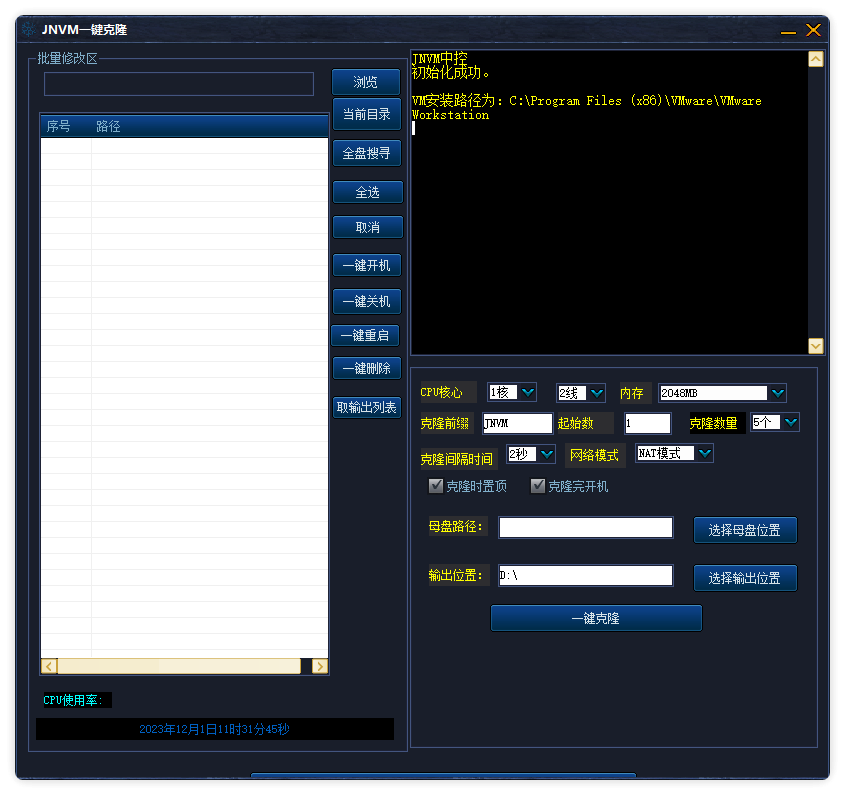Click the list horizontal scrollbar thumb
The image size is (845, 795).
pyautogui.click(x=179, y=666)
